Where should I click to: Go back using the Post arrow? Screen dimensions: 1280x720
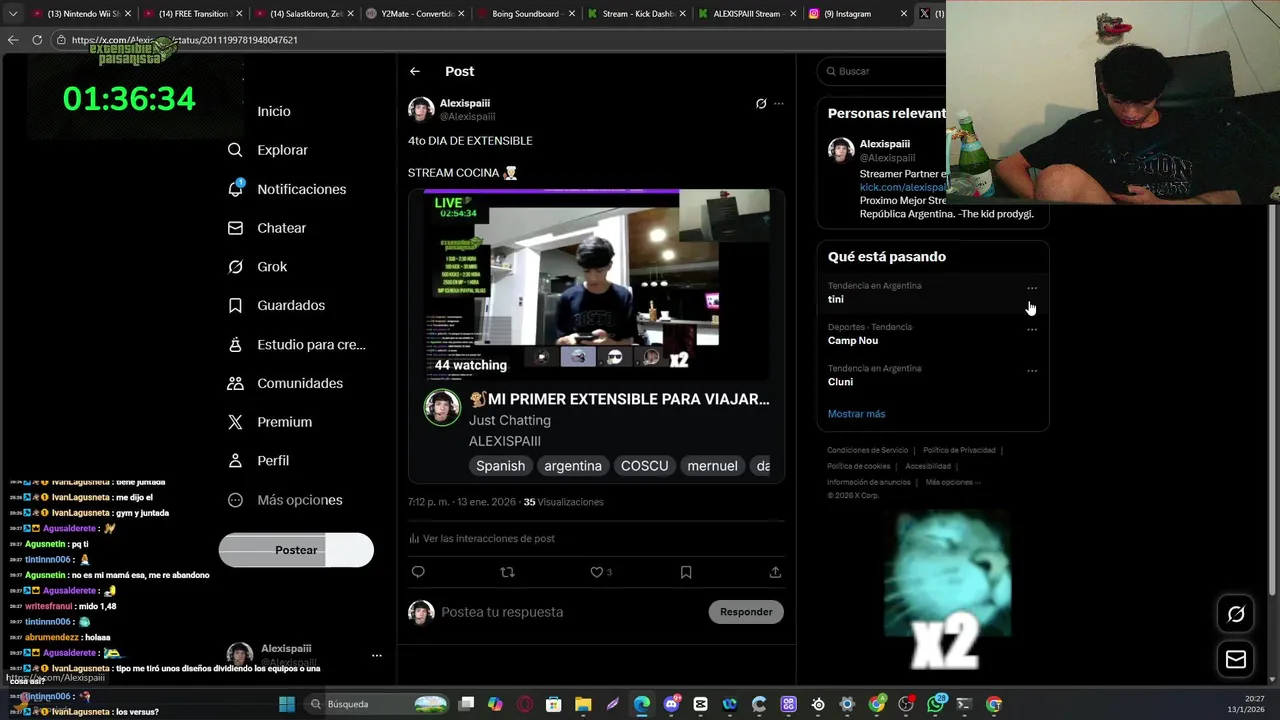(415, 71)
